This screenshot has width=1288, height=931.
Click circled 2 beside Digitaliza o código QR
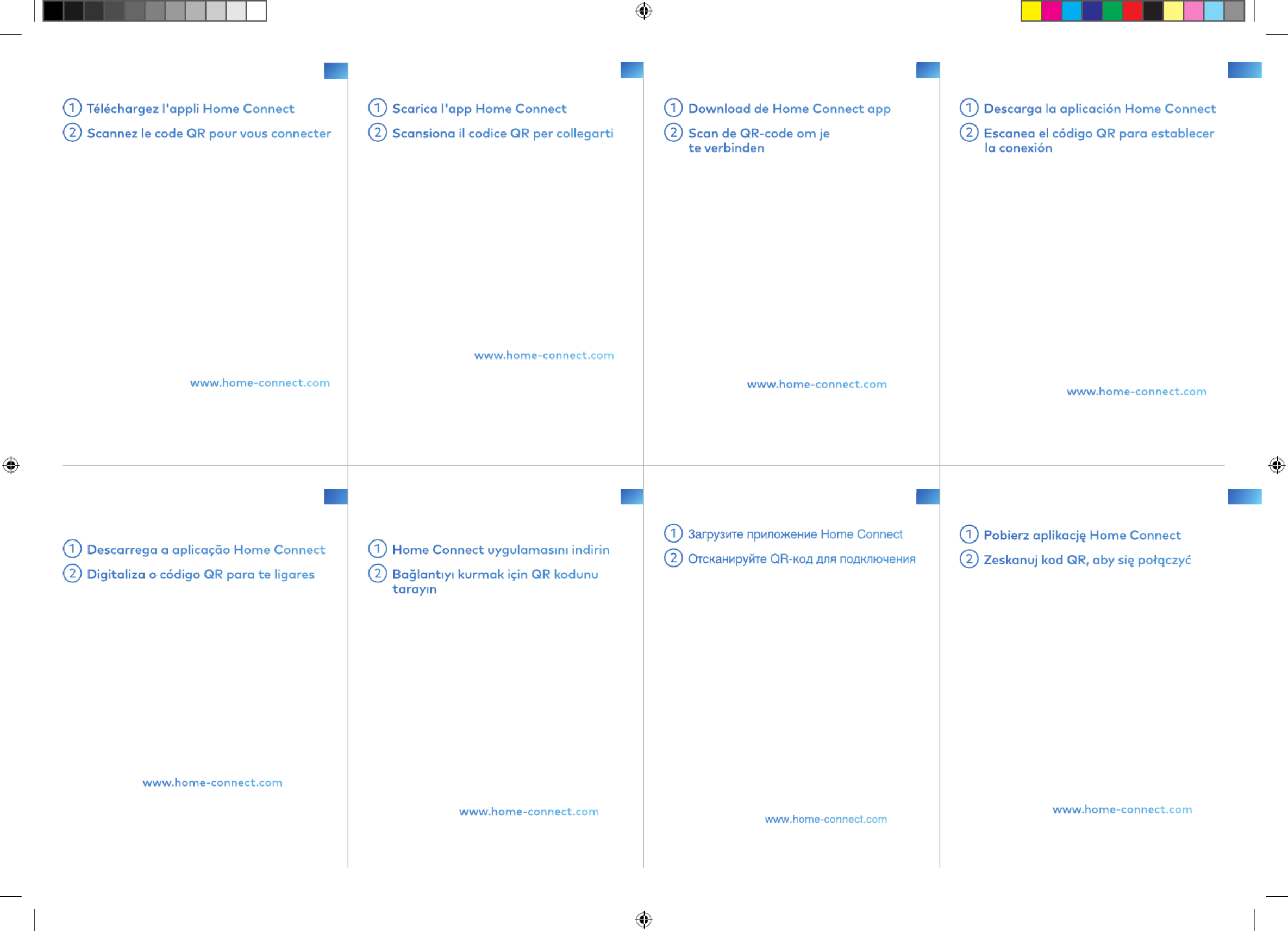pos(72,574)
